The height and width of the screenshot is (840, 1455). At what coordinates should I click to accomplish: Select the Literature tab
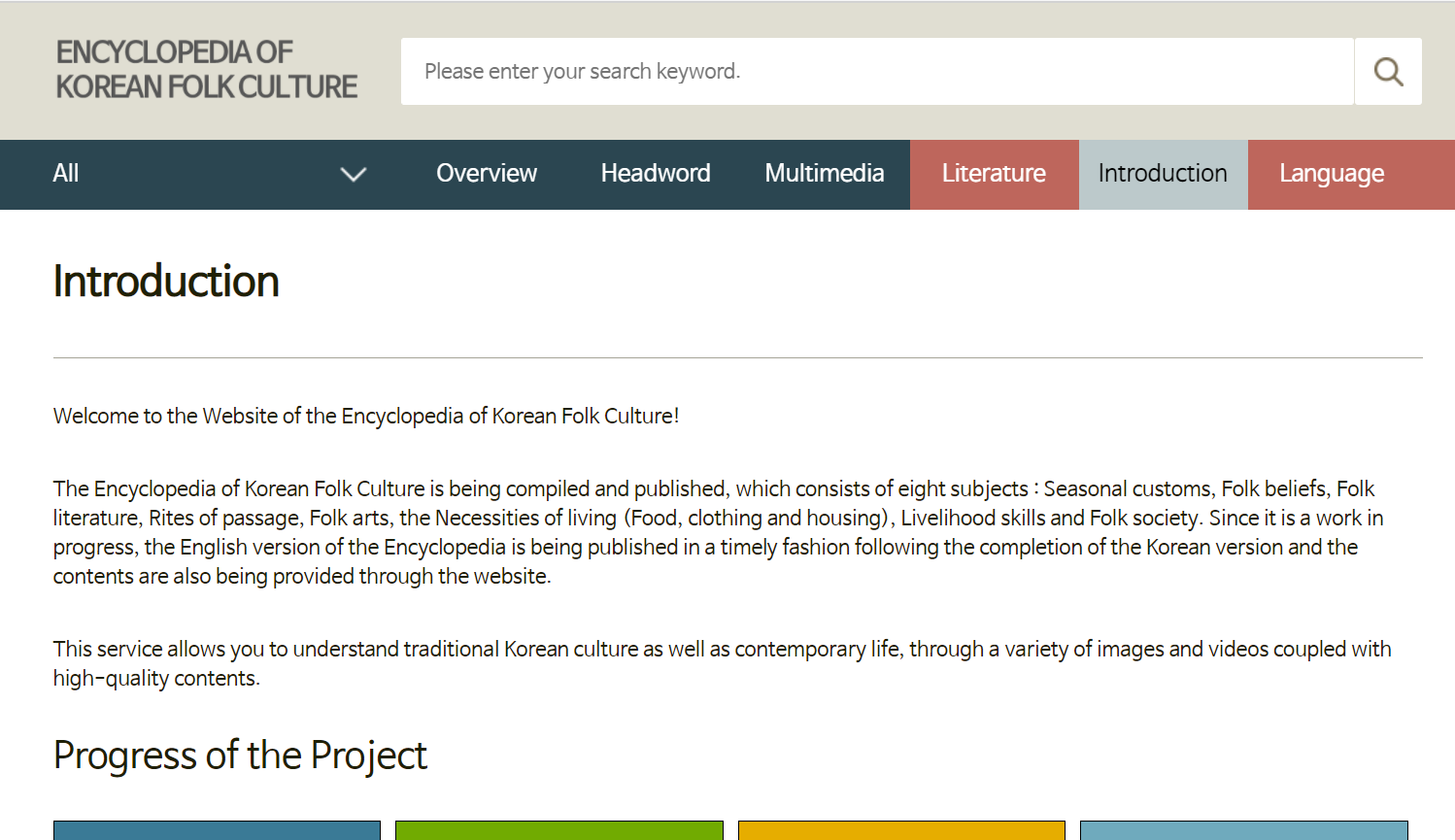click(994, 175)
